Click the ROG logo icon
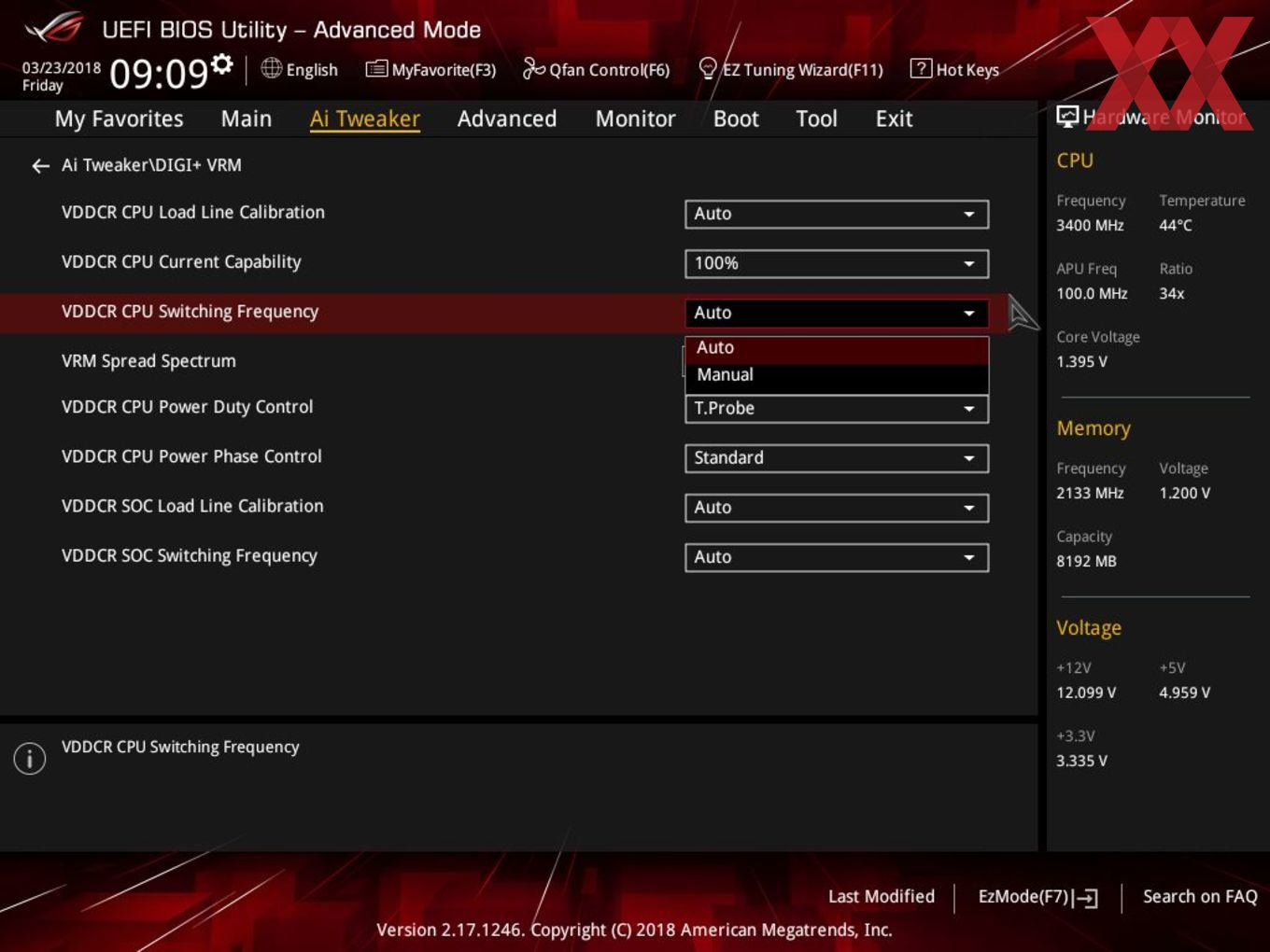1270x952 pixels. pyautogui.click(x=54, y=28)
